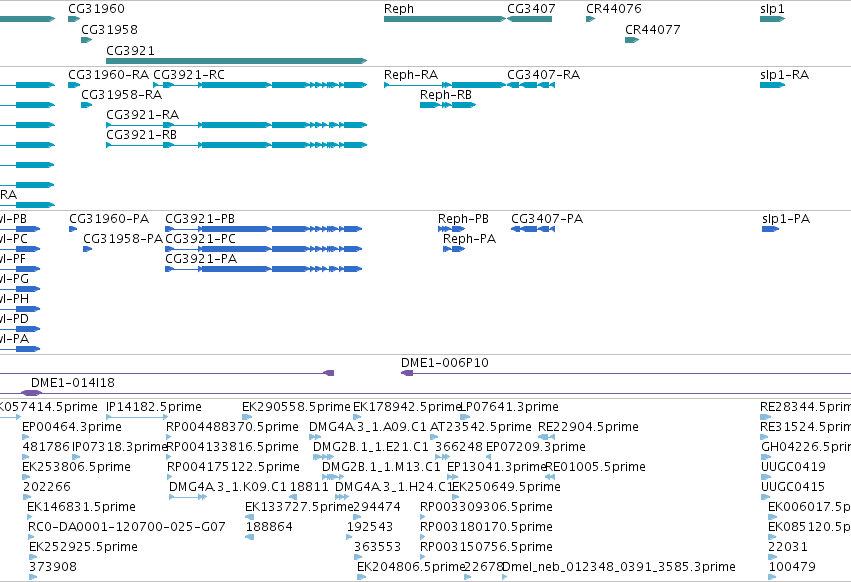This screenshot has width=851, height=582.
Task: Click the CG31958-RA transcript label
Action: point(122,94)
